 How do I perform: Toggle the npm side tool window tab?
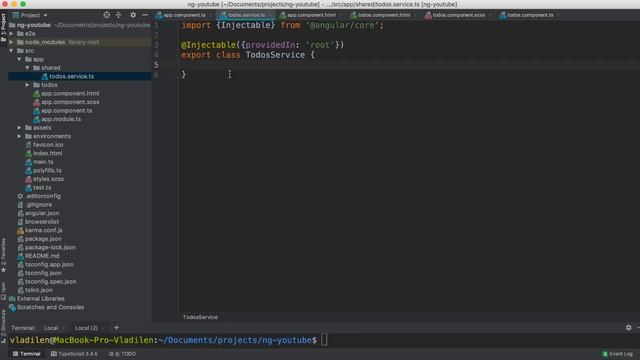pos(3,291)
